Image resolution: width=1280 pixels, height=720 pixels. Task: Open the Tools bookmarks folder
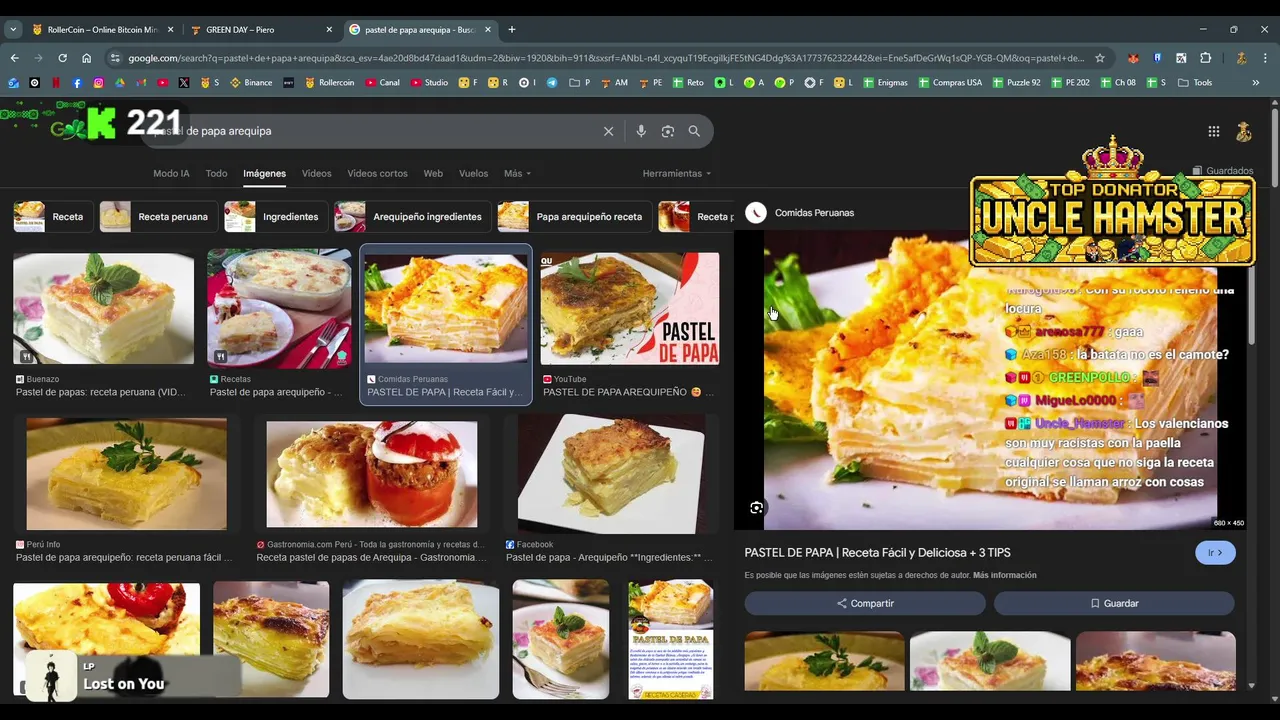tap(1195, 83)
